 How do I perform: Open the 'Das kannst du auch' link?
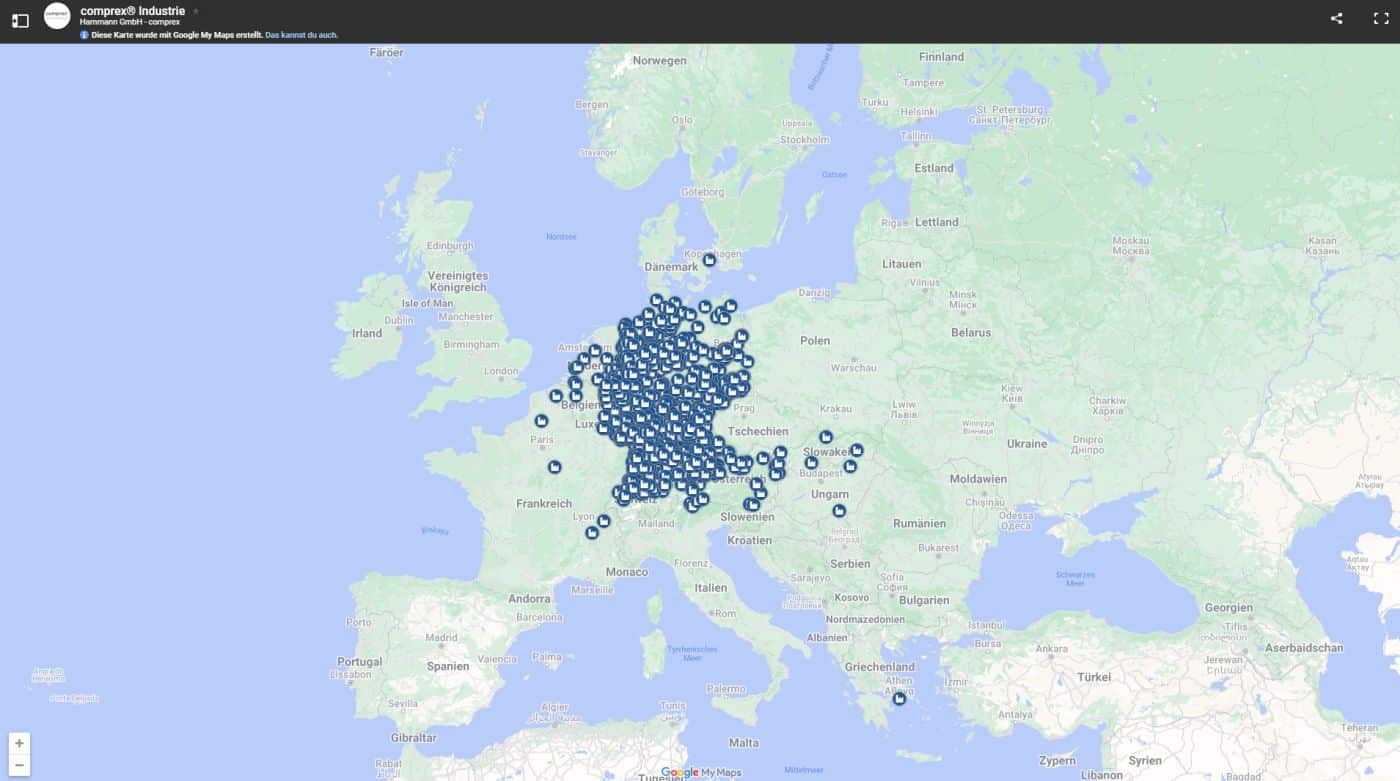pos(301,34)
